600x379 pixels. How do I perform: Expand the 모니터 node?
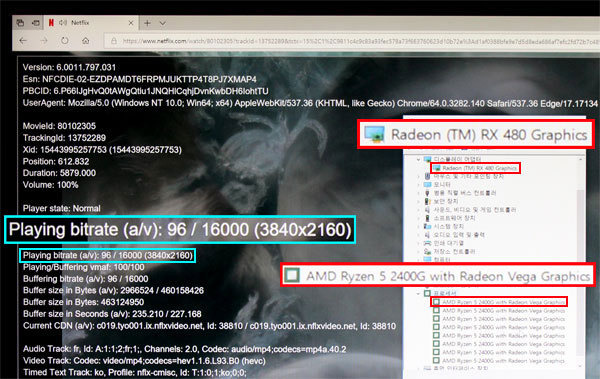pyautogui.click(x=418, y=185)
